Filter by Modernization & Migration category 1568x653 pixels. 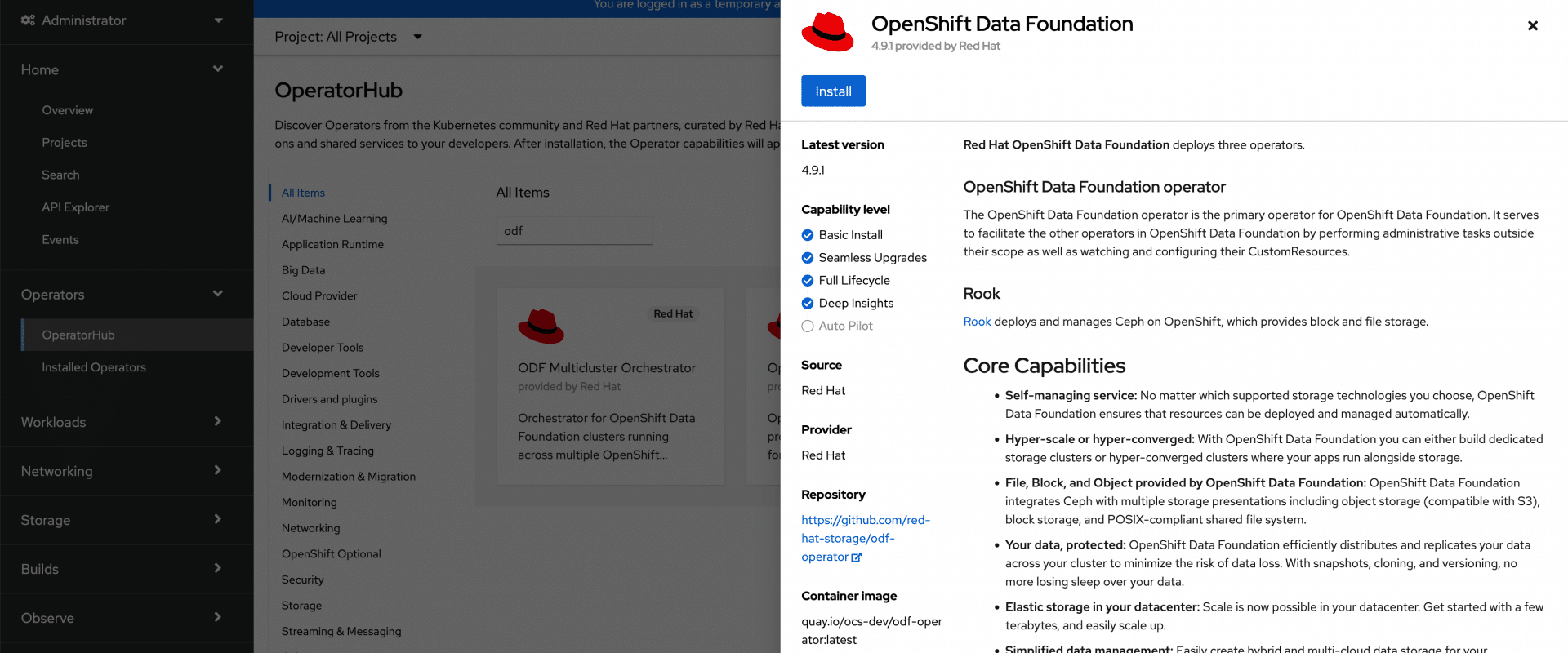pos(349,477)
